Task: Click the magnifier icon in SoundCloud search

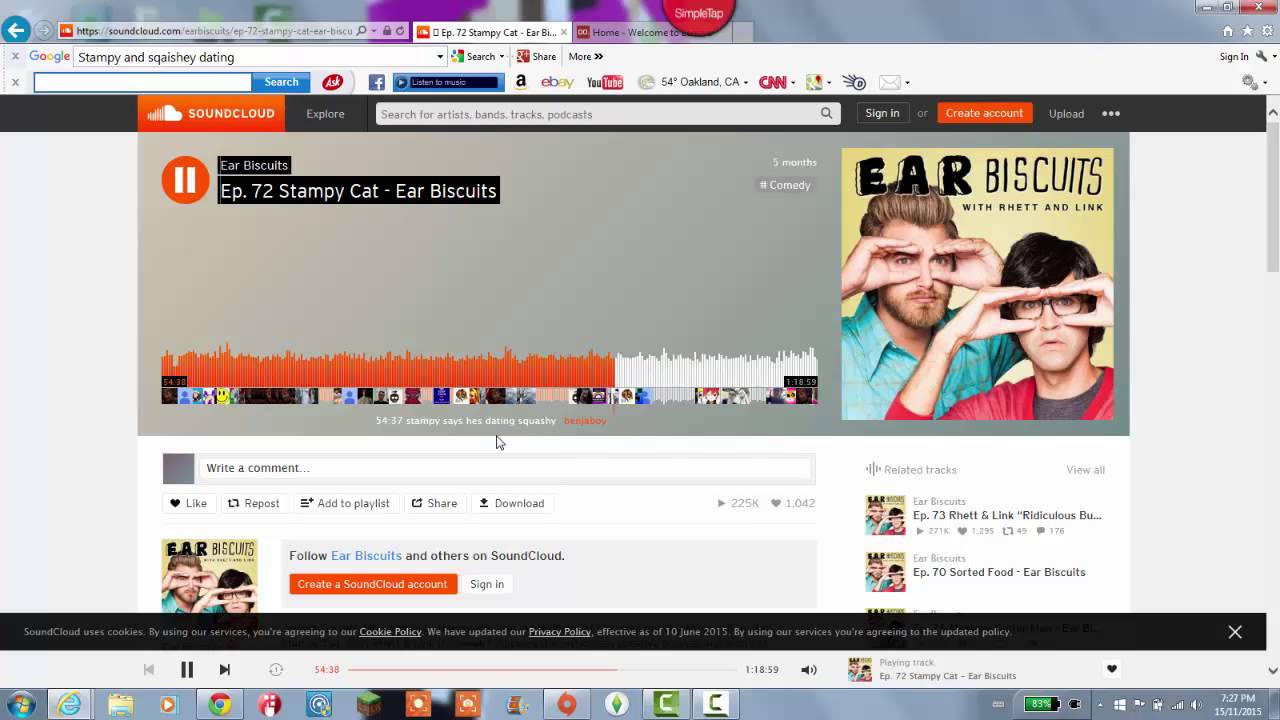Action: click(x=827, y=114)
